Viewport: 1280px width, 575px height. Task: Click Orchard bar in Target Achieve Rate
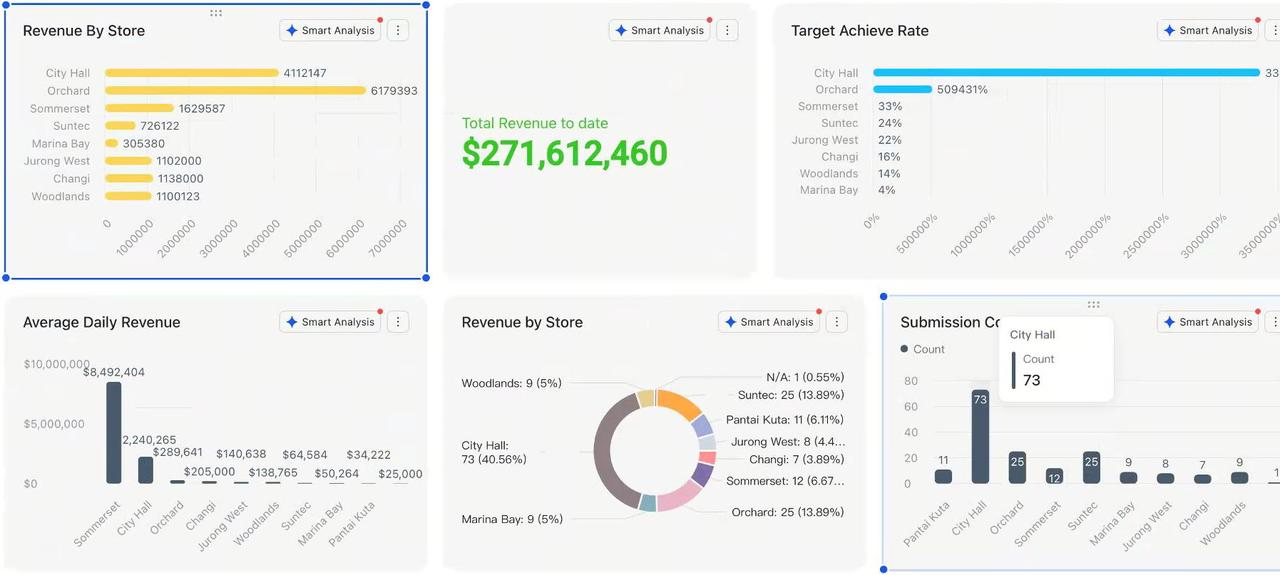(x=902, y=89)
